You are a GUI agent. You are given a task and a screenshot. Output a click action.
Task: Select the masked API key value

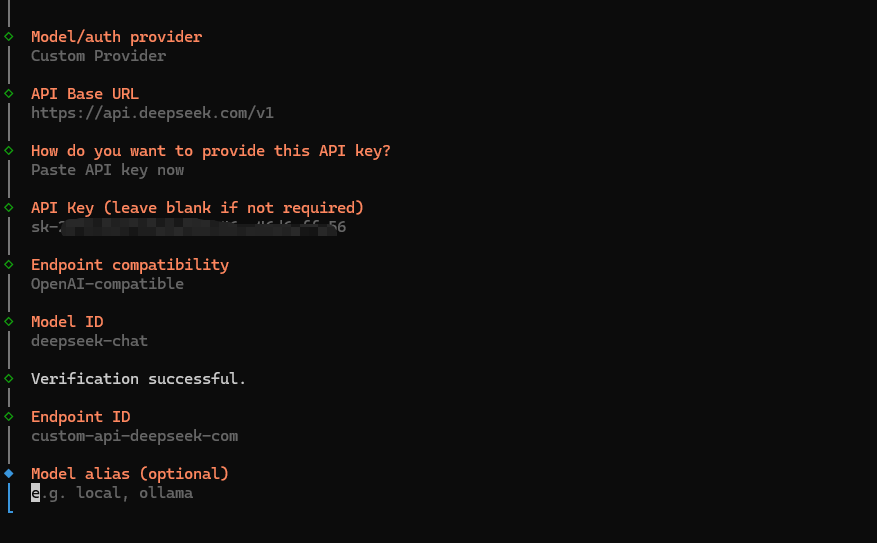(188, 227)
